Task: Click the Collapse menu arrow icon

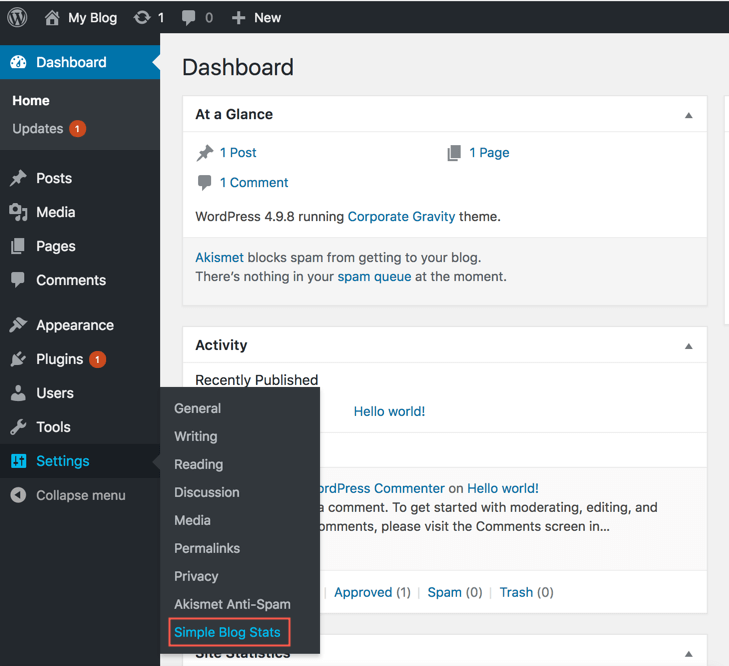Action: pyautogui.click(x=18, y=495)
